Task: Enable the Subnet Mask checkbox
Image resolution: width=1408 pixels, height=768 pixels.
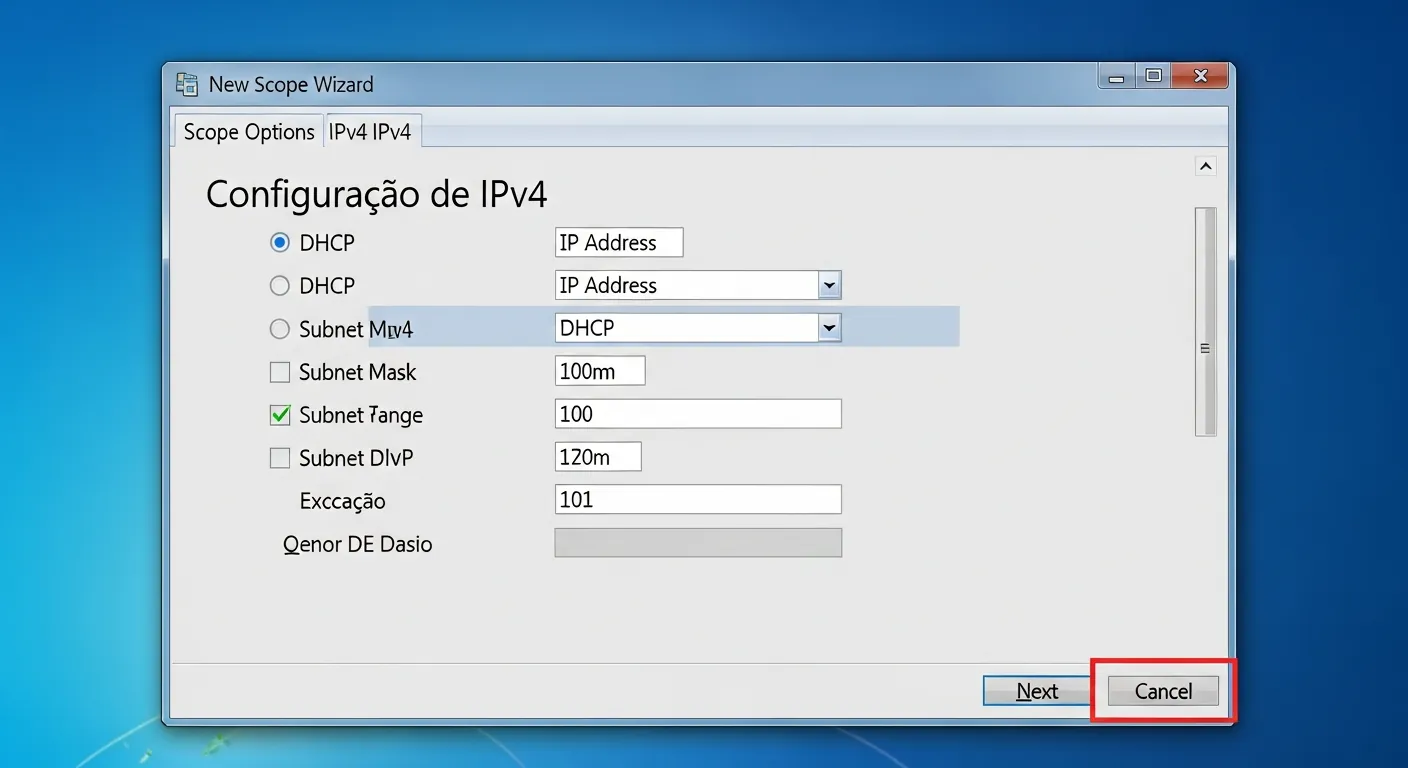Action: point(280,372)
